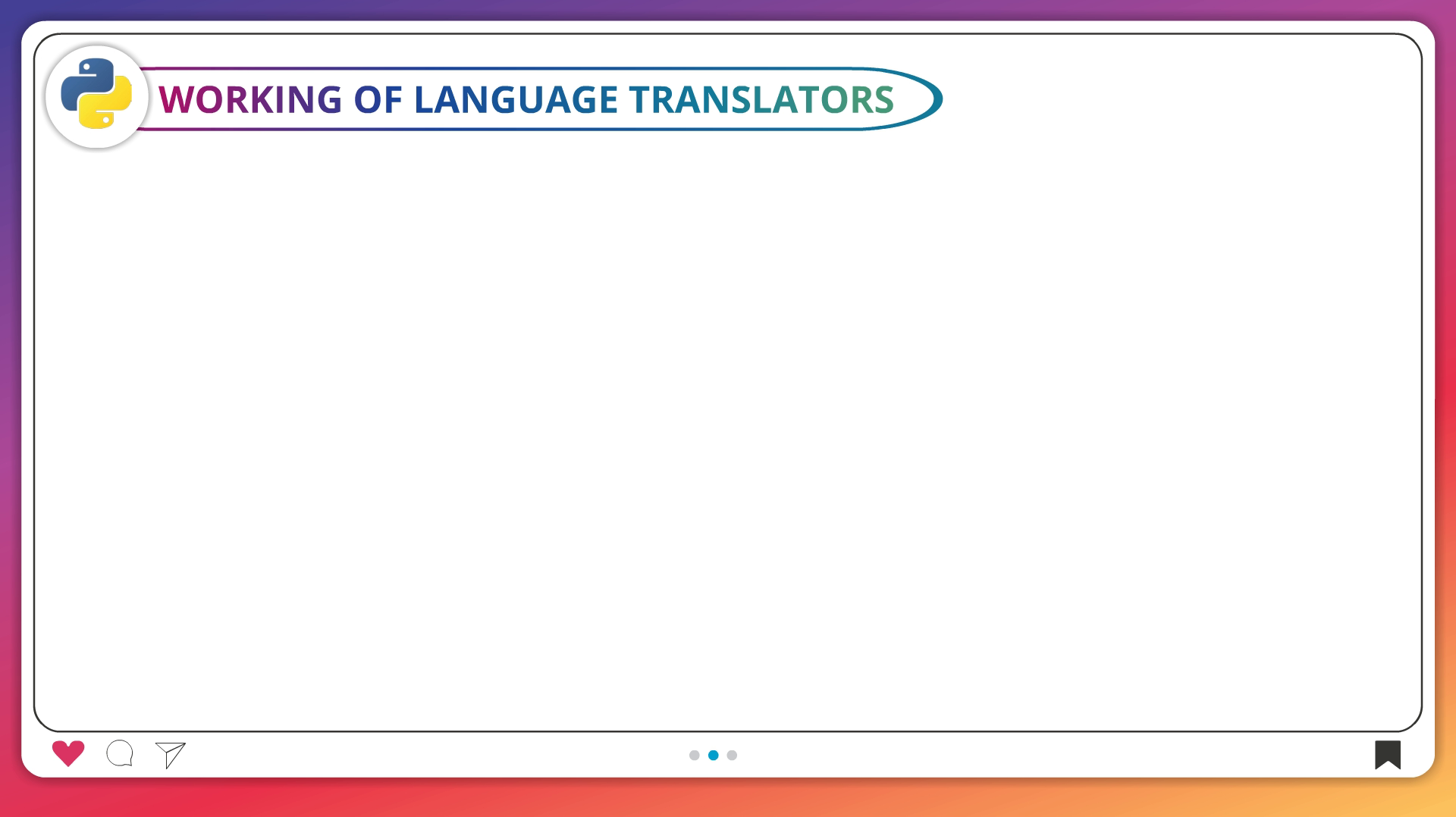Open comments via the speech bubble icon
Viewport: 1456px width, 817px height.
coord(120,753)
